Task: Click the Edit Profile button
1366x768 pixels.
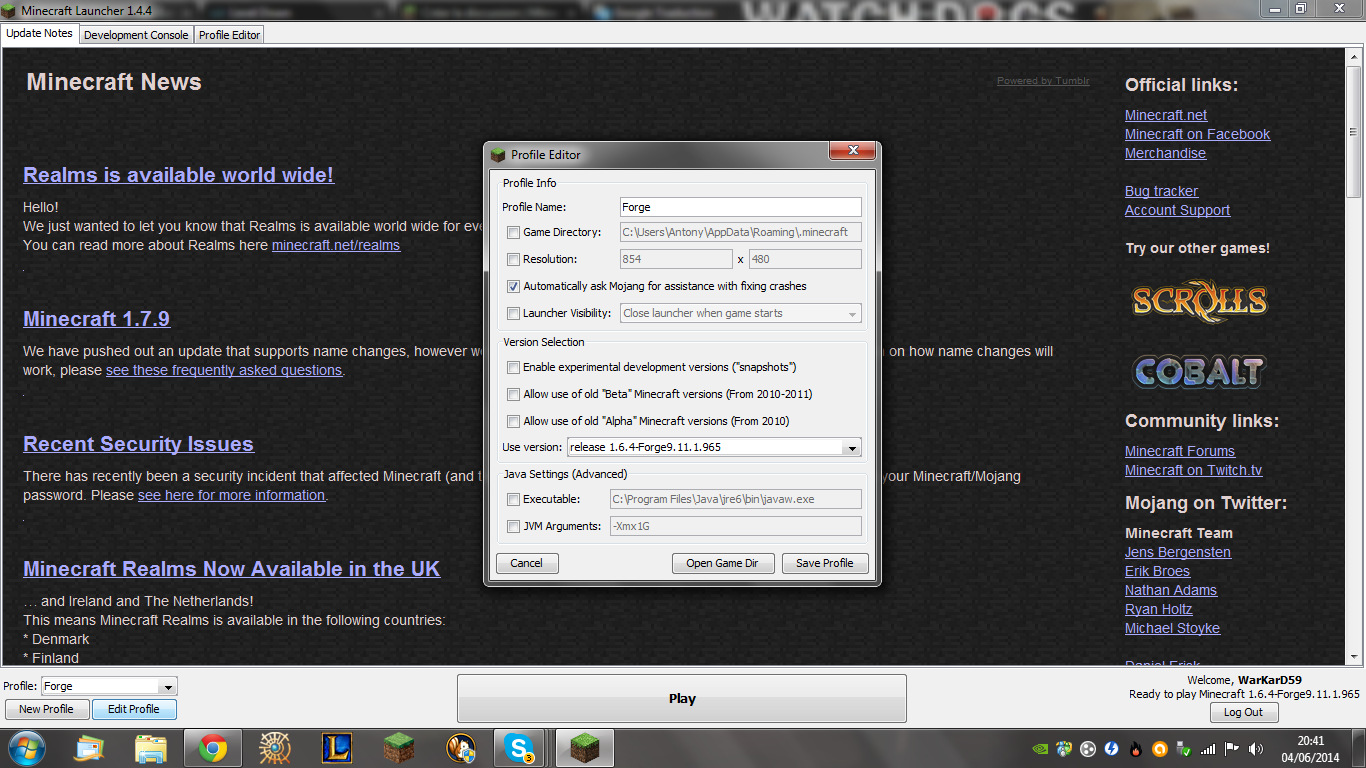Action: pos(134,709)
